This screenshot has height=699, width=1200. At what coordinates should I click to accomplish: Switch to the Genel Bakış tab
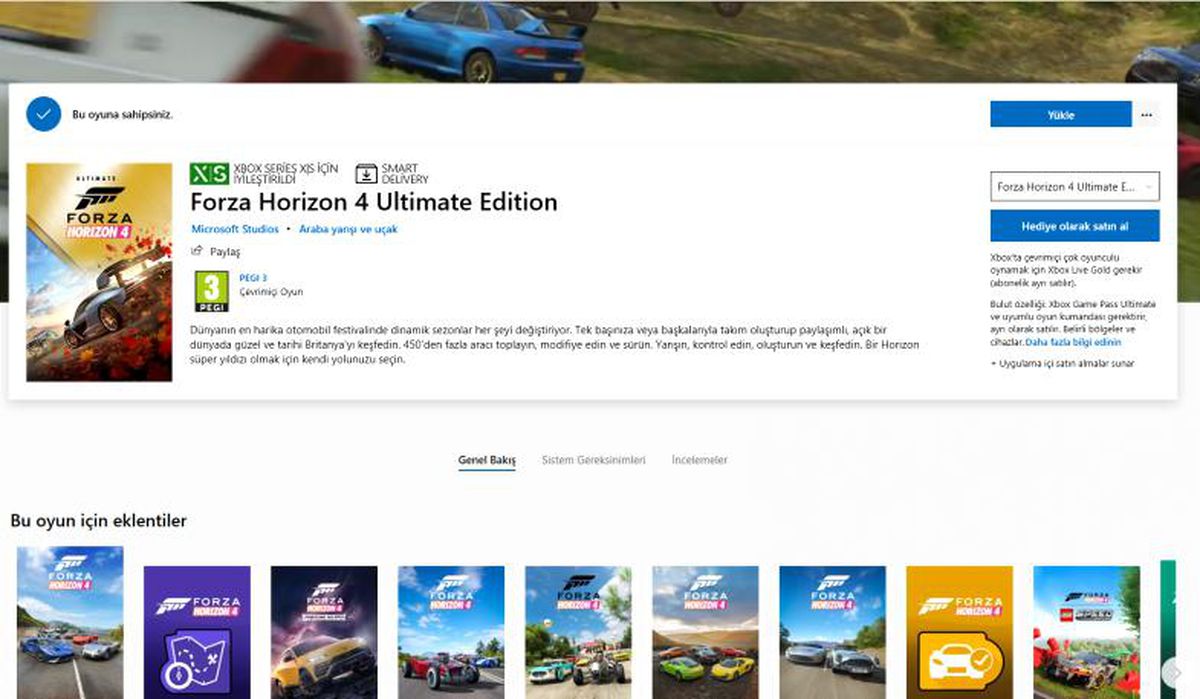click(487, 460)
